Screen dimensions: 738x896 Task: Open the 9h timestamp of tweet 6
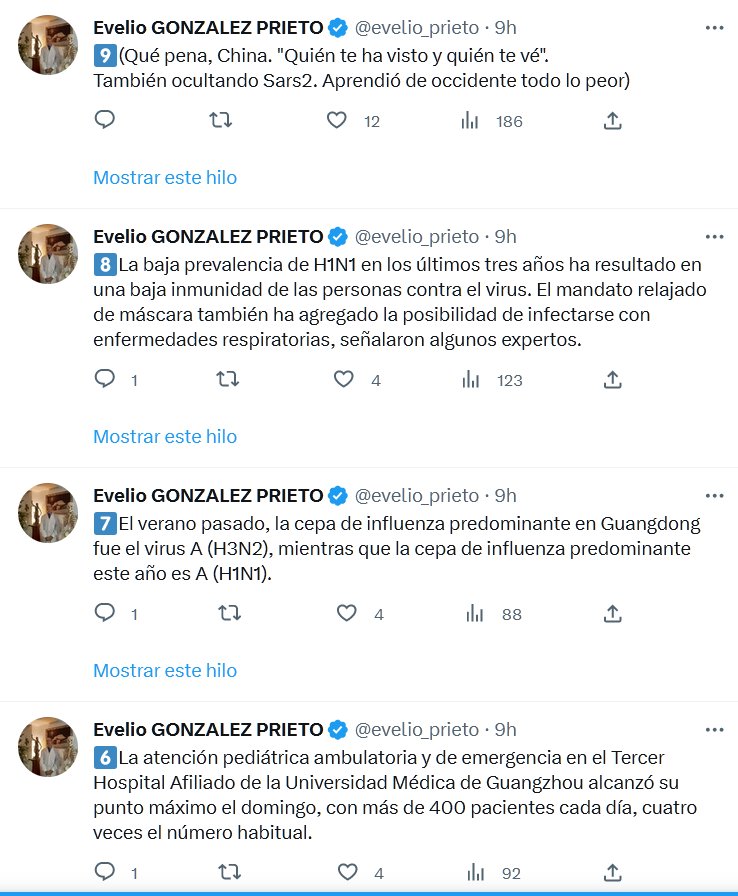tap(506, 729)
